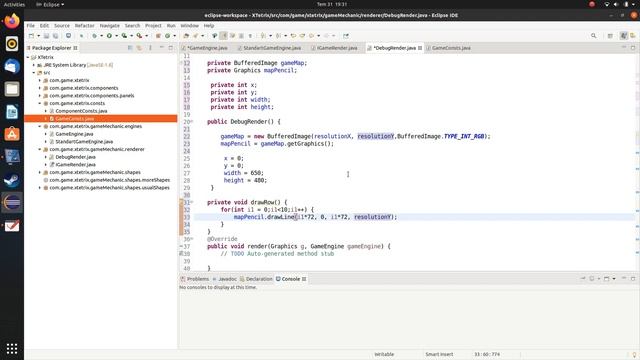
Task: Click the New Java Class toolbar icon
Action: tap(167, 36)
